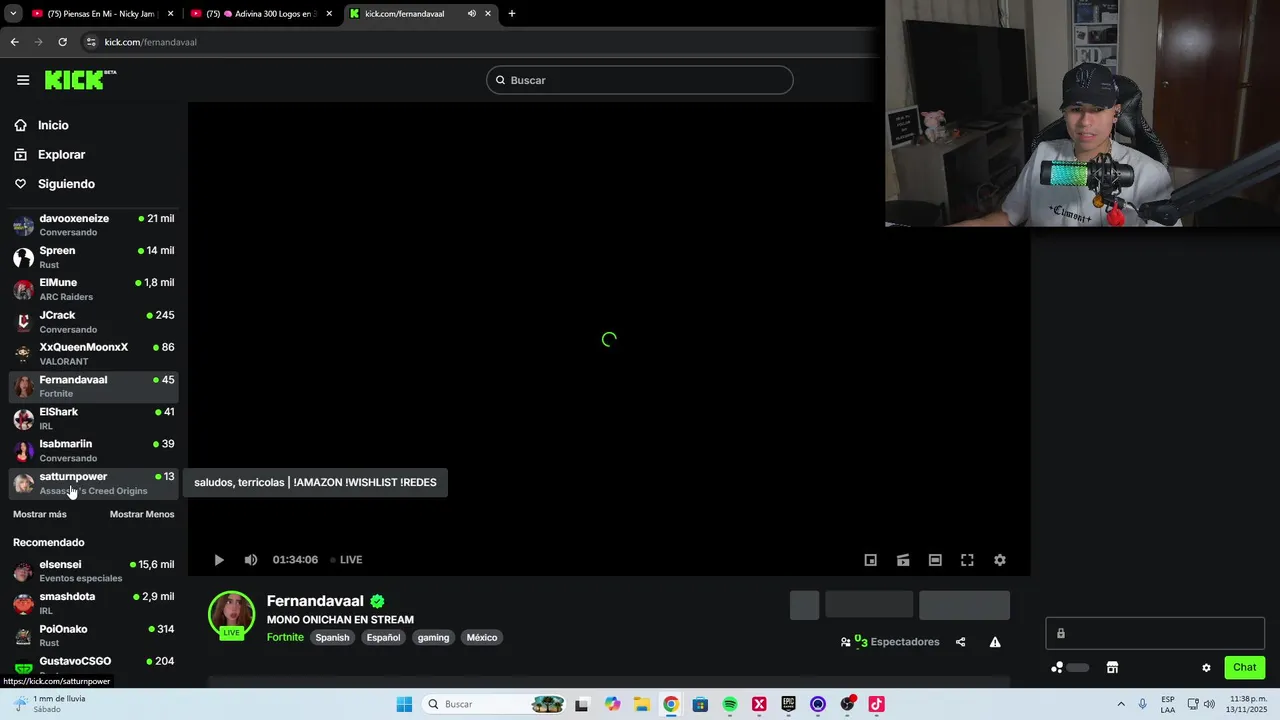
Task: Click Fernandavaal's LIVE avatar
Action: click(x=231, y=615)
